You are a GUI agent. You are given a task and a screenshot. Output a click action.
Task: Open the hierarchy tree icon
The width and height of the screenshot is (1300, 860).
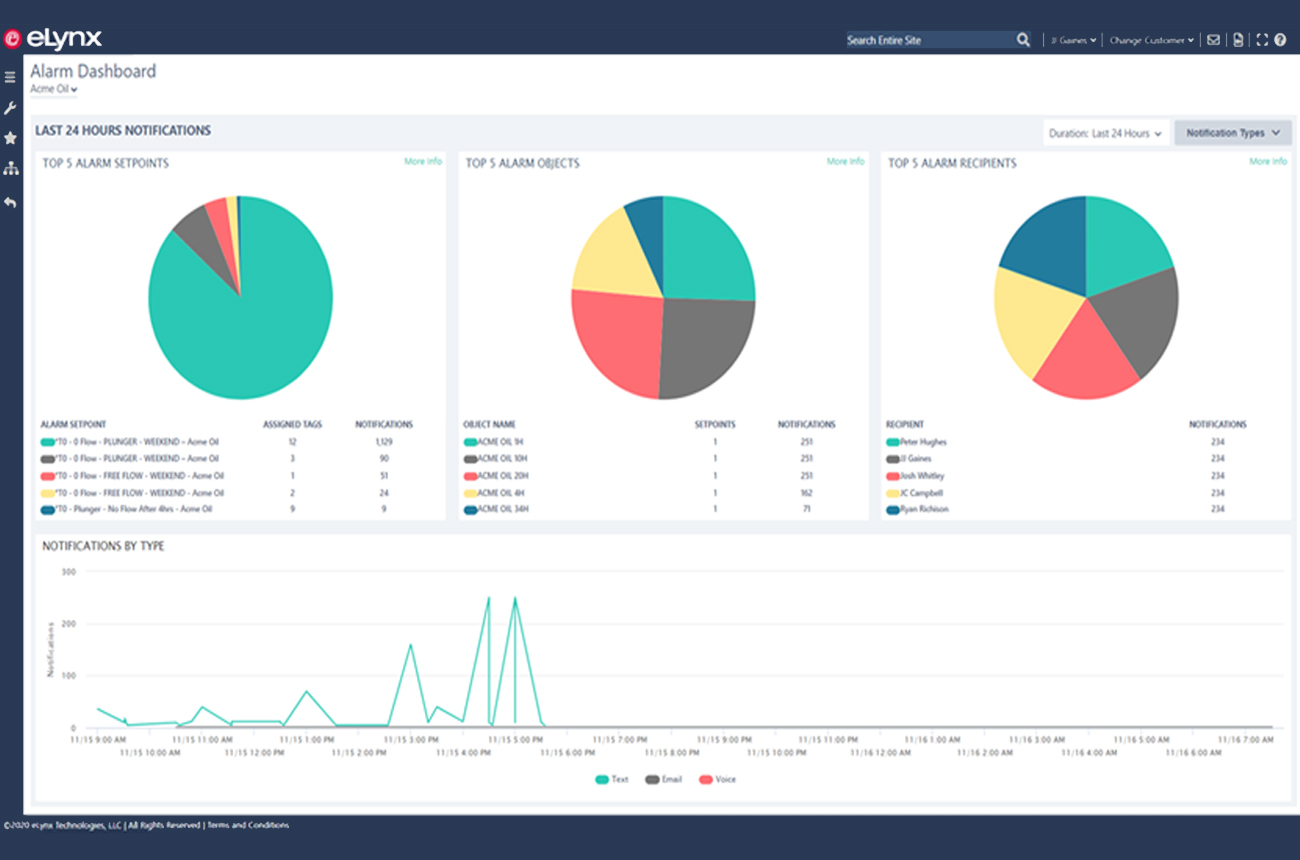[10, 168]
